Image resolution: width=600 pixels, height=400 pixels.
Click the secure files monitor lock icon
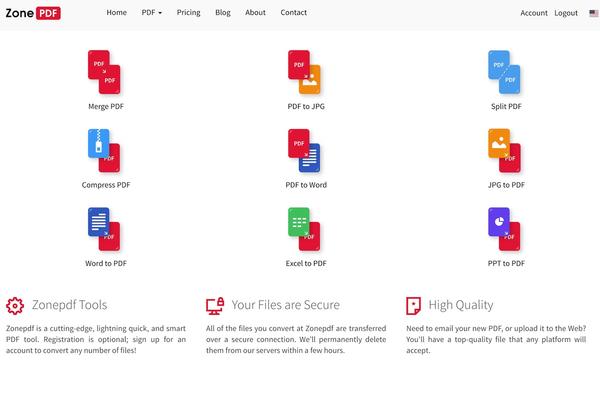(215, 306)
